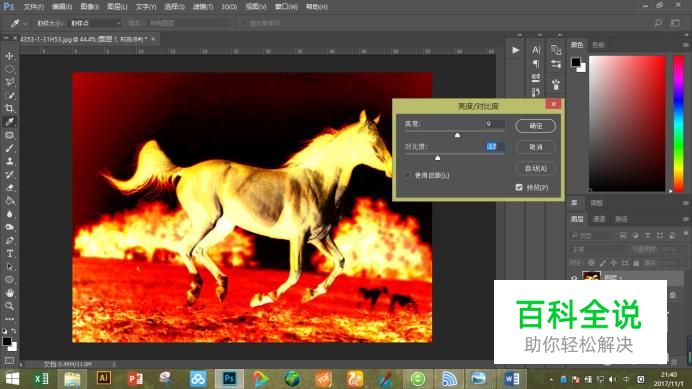Open the Color panel options menu

pyautogui.click(x=685, y=45)
